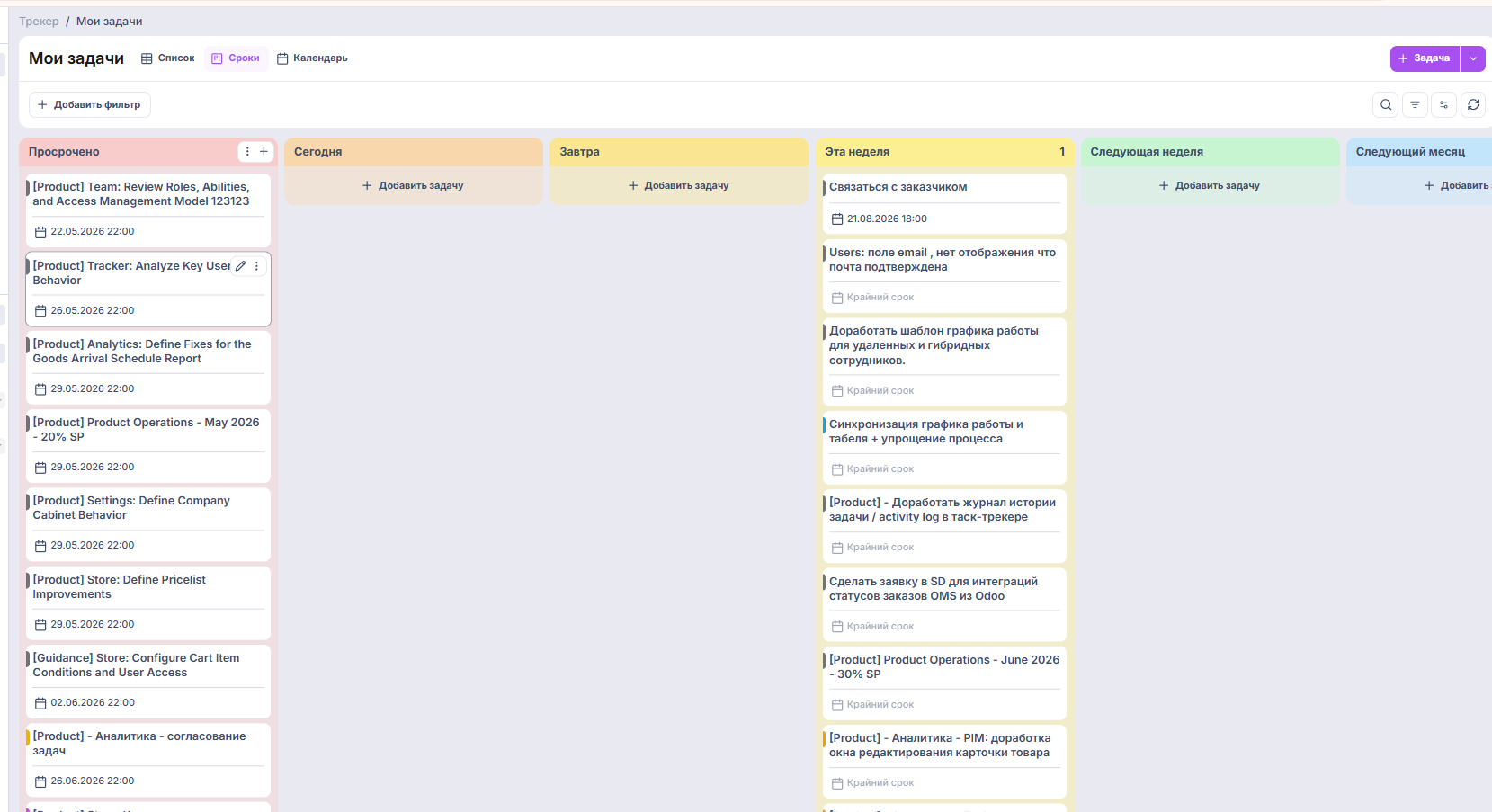Go to Трекер in the breadcrumb

tap(39, 22)
